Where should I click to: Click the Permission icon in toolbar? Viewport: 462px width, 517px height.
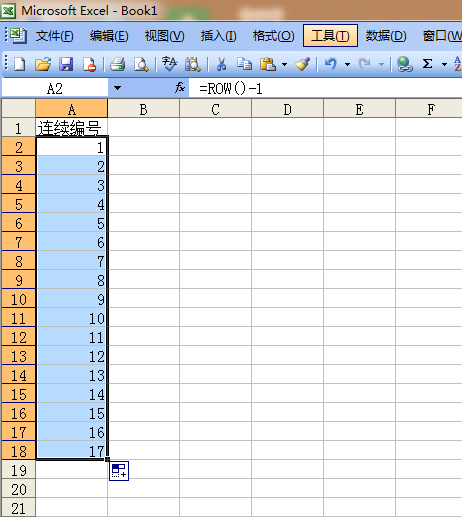click(x=89, y=64)
